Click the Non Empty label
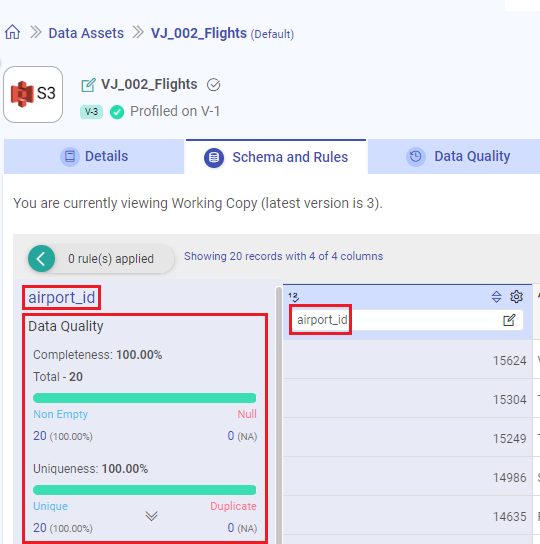The width and height of the screenshot is (540, 544). coord(60,414)
